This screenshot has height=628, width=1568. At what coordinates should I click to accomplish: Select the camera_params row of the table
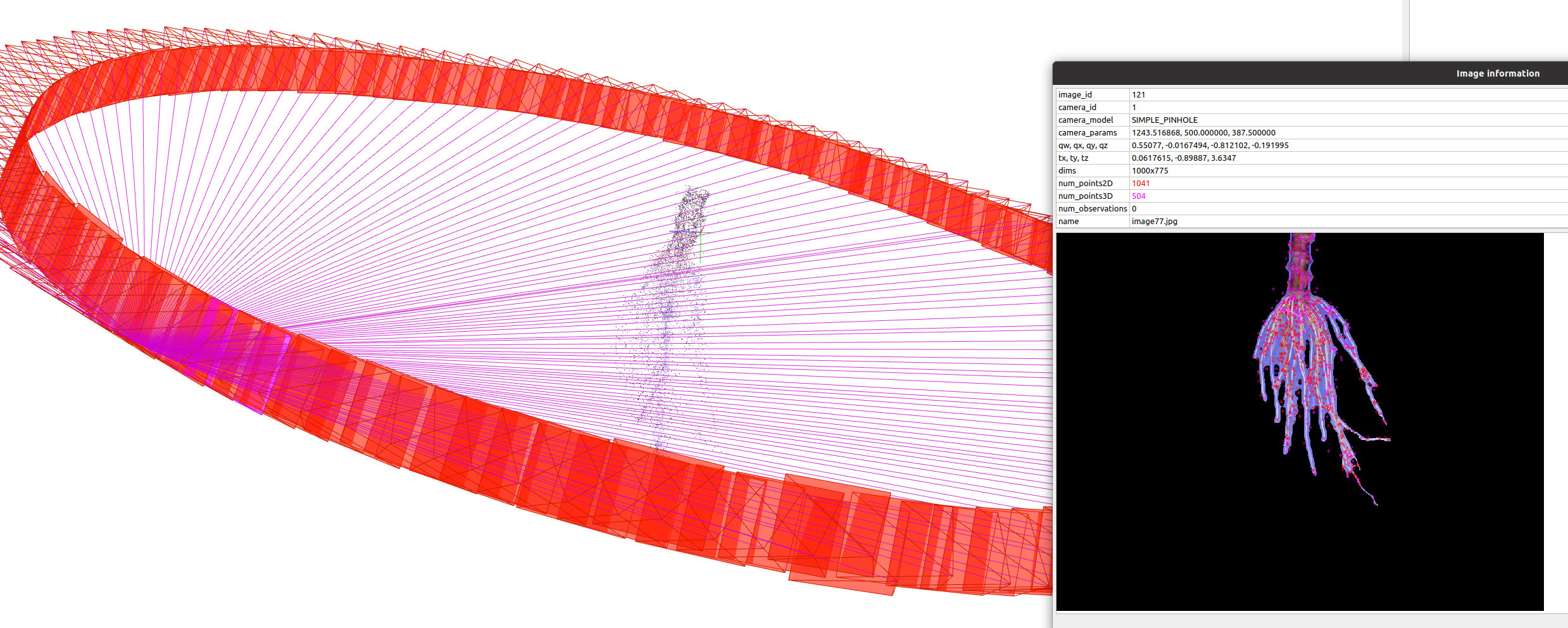pyautogui.click(x=1203, y=132)
